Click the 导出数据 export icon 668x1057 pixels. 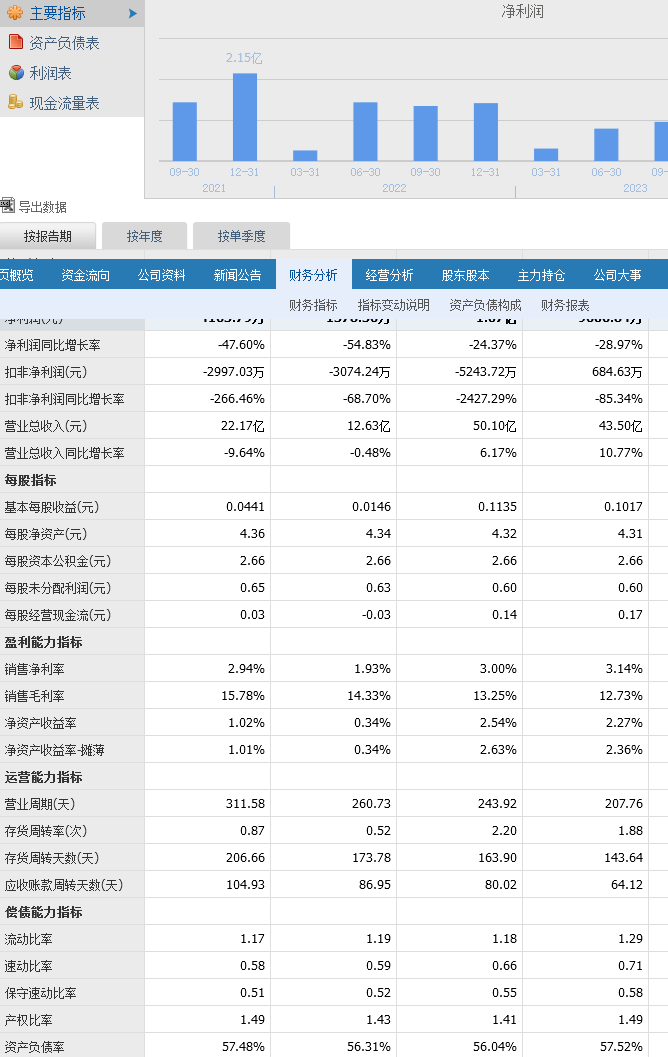click(7, 206)
